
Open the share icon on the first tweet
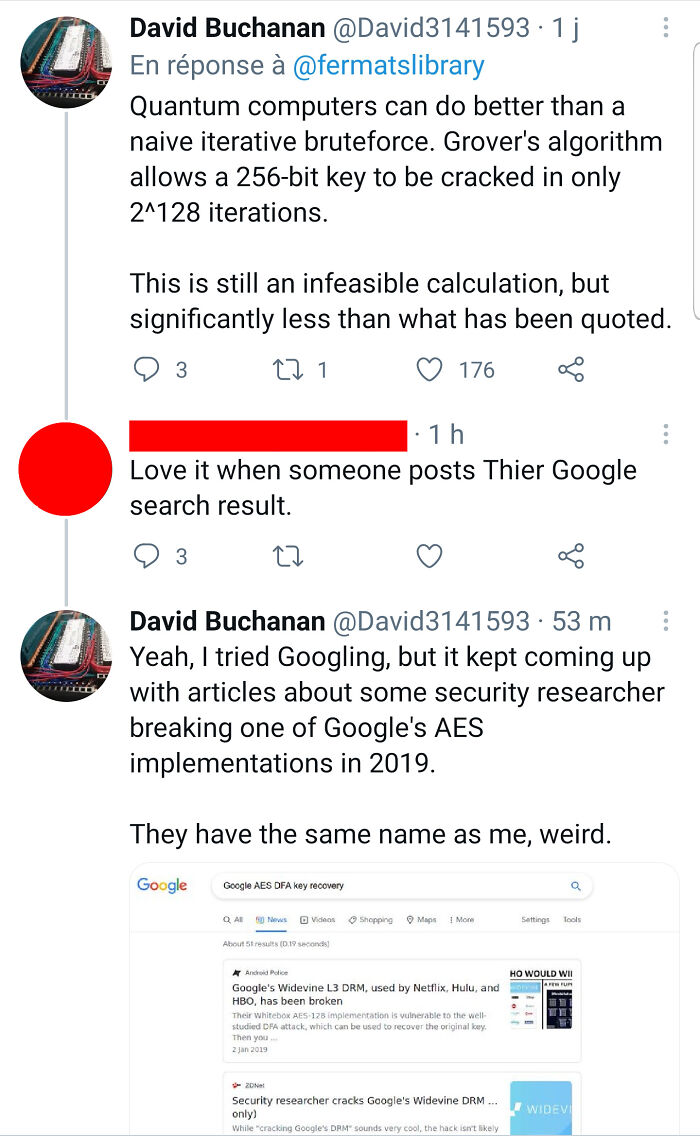click(570, 370)
